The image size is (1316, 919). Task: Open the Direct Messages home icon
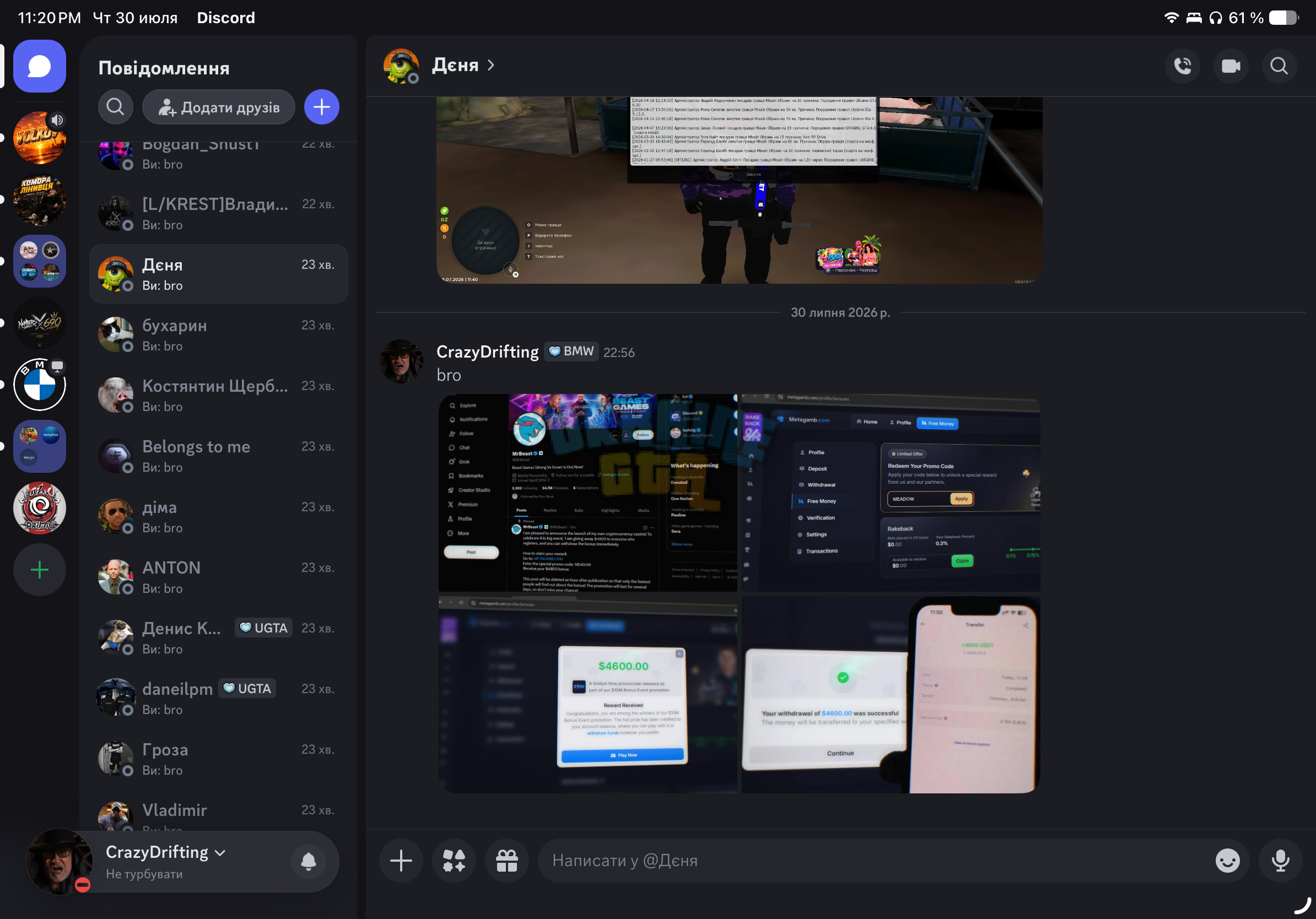(x=40, y=66)
